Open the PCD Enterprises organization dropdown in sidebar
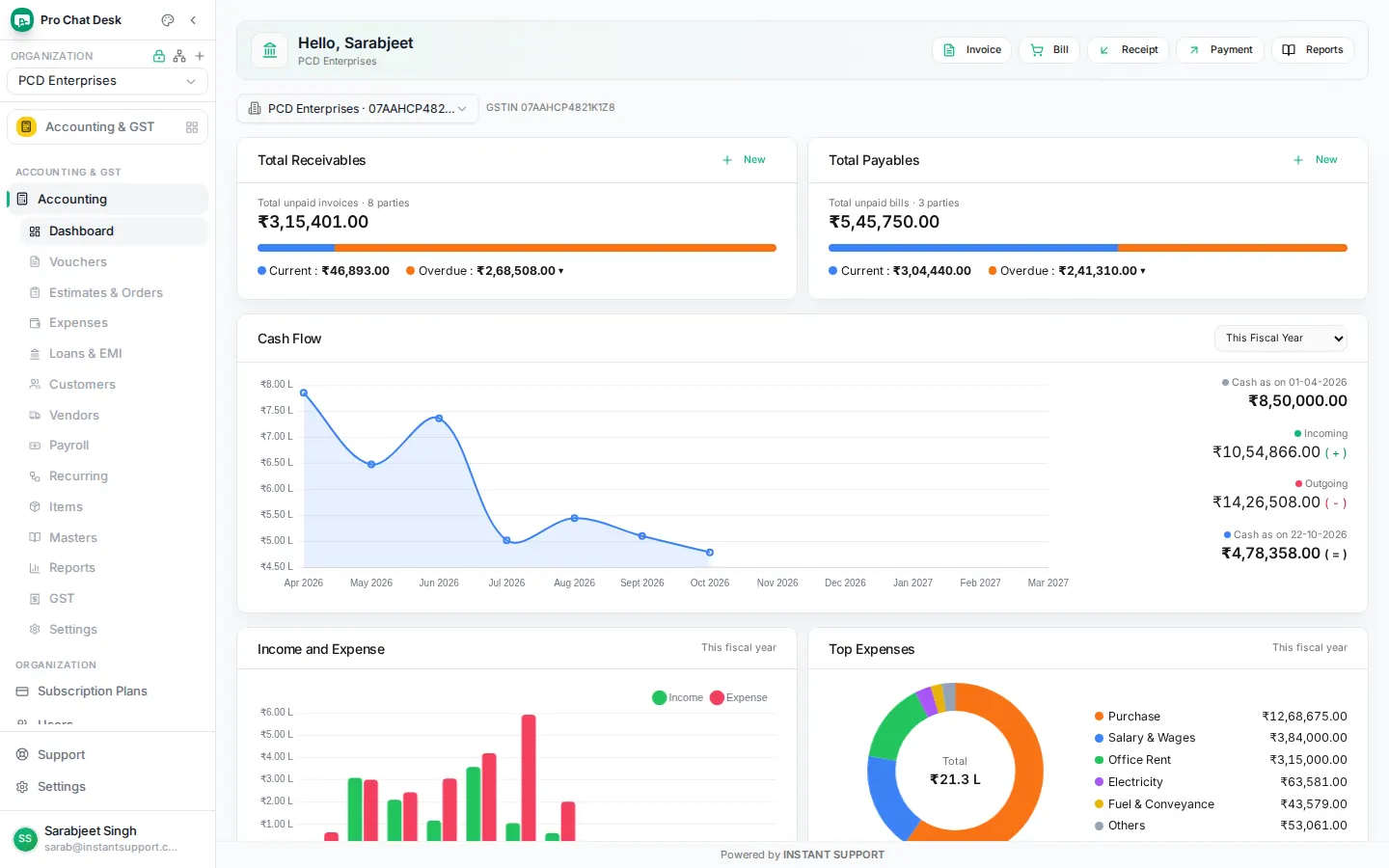Viewport: 1389px width, 868px height. point(107,81)
